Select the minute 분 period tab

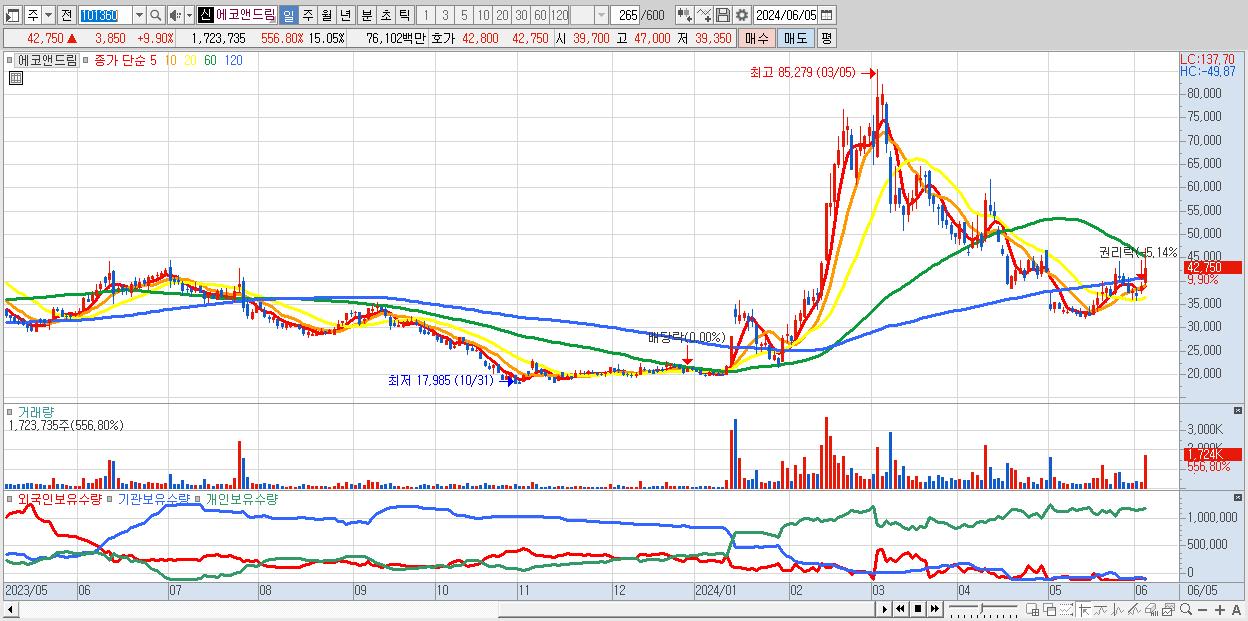[366, 15]
